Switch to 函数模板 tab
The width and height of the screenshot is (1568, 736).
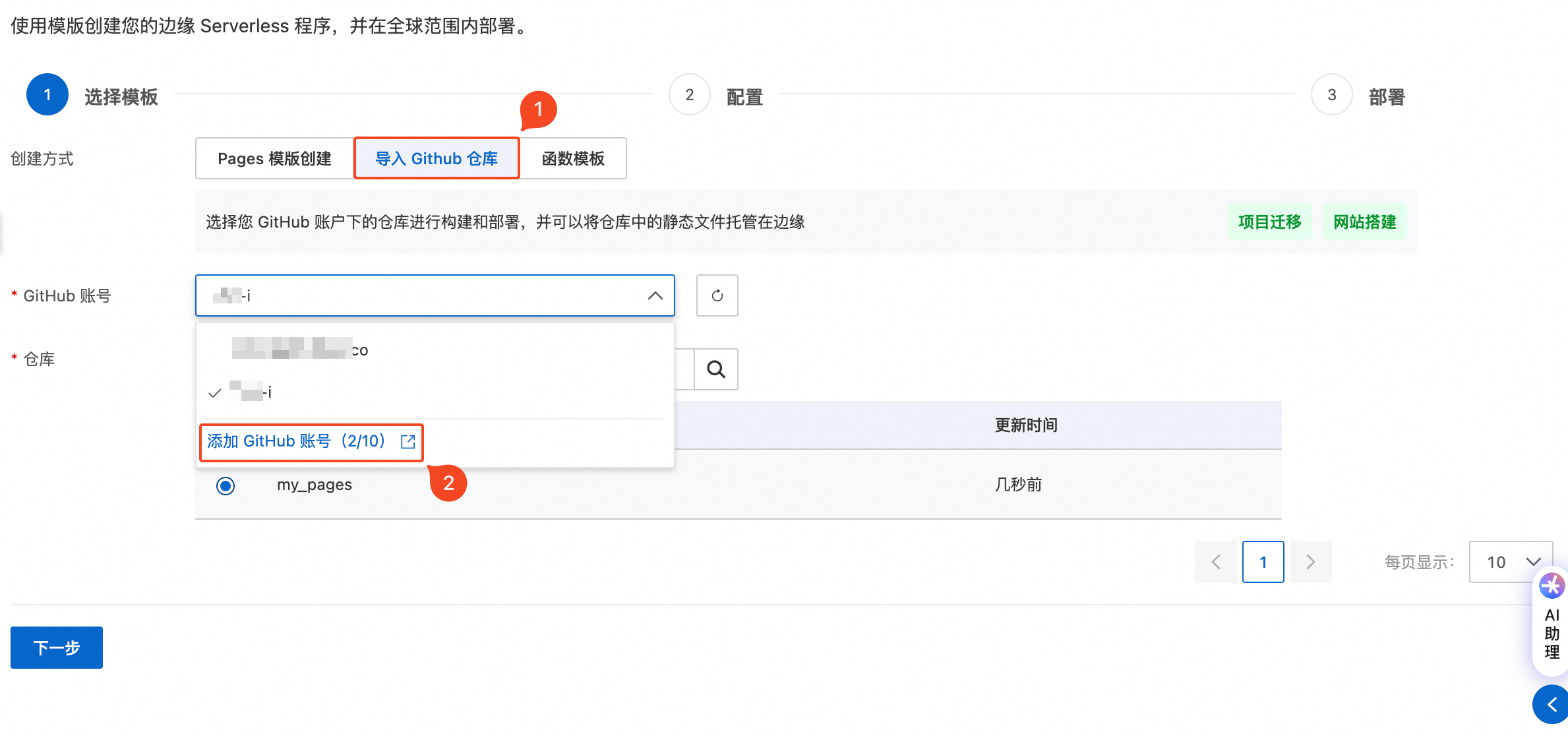(x=573, y=158)
